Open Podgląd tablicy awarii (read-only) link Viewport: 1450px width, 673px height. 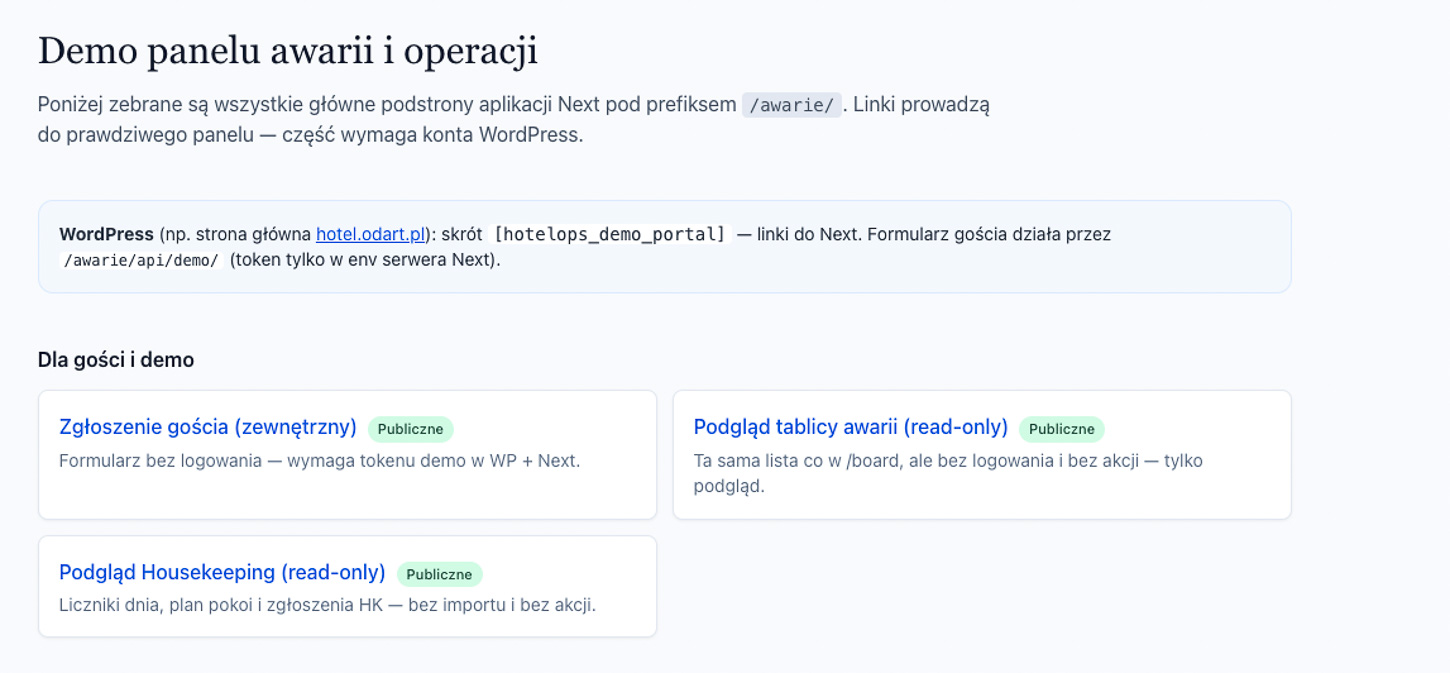point(851,427)
